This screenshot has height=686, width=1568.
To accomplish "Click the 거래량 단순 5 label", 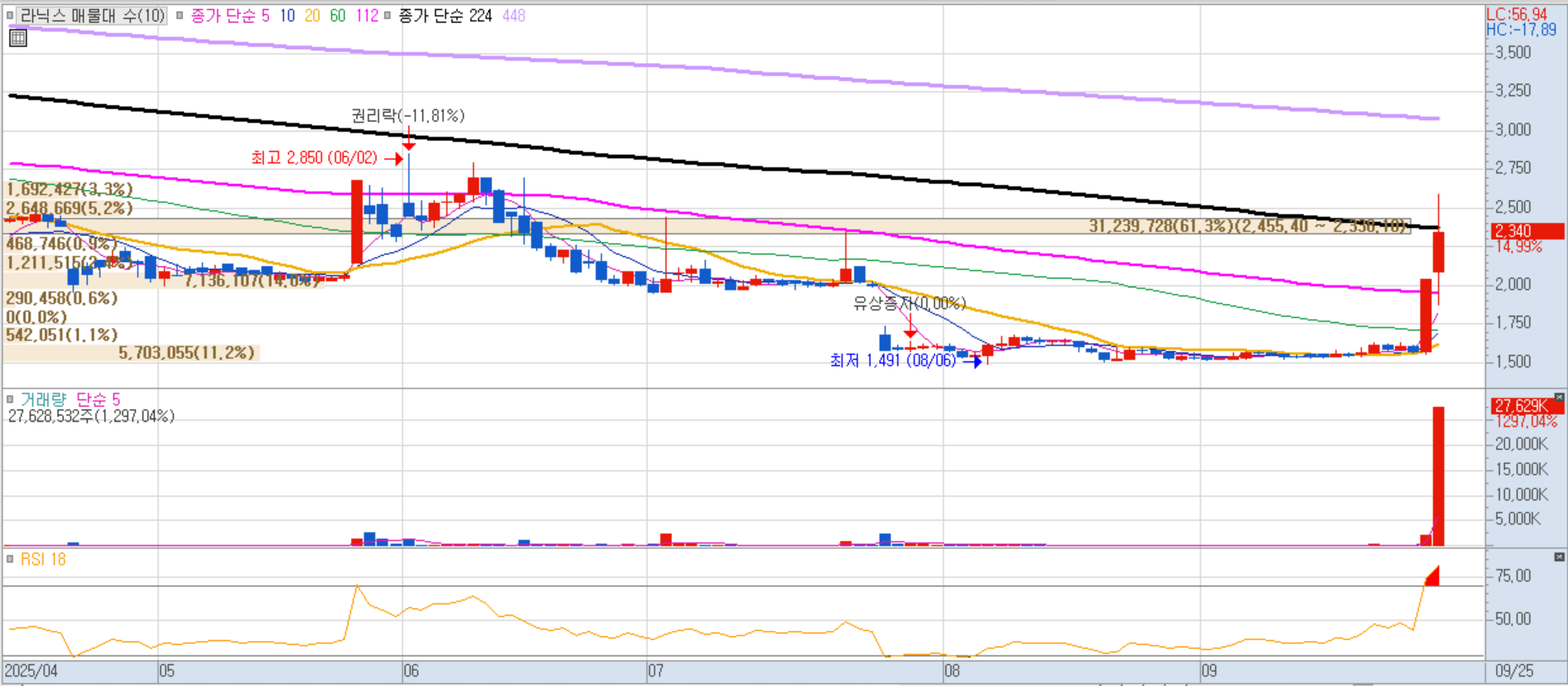I will click(70, 400).
